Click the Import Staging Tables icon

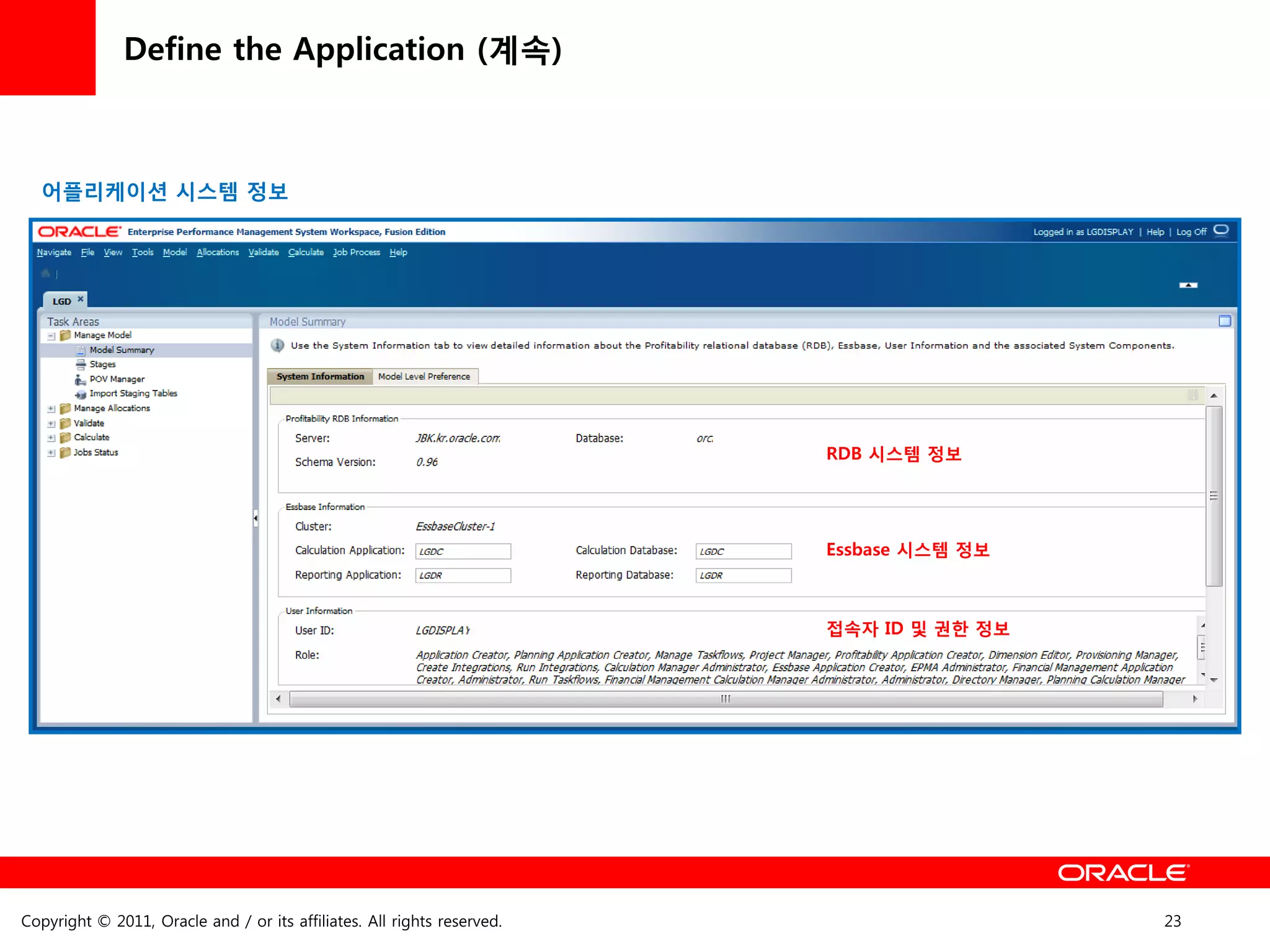click(81, 394)
